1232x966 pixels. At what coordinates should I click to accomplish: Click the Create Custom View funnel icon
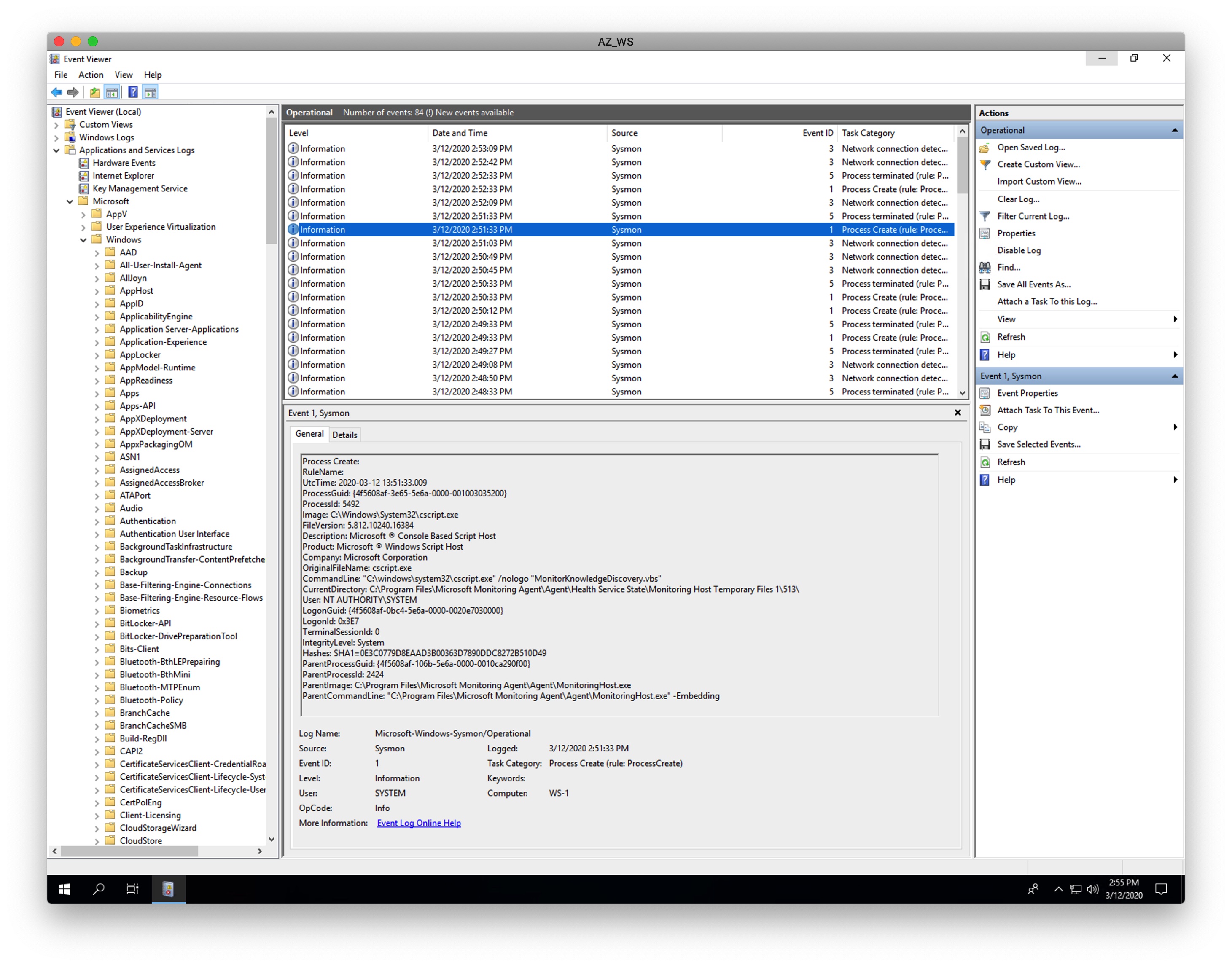coord(985,164)
